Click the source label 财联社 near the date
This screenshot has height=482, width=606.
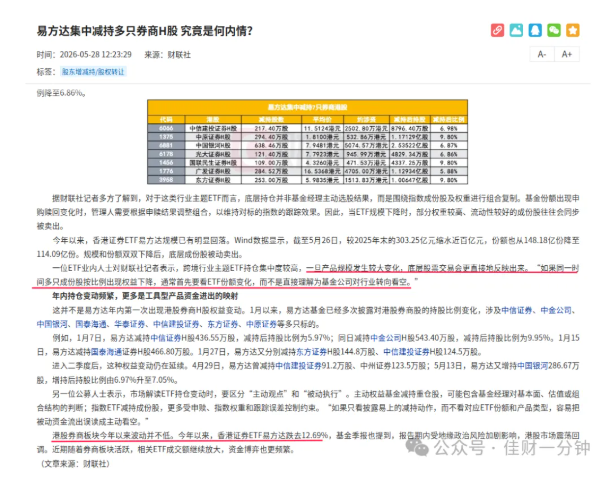(179, 55)
